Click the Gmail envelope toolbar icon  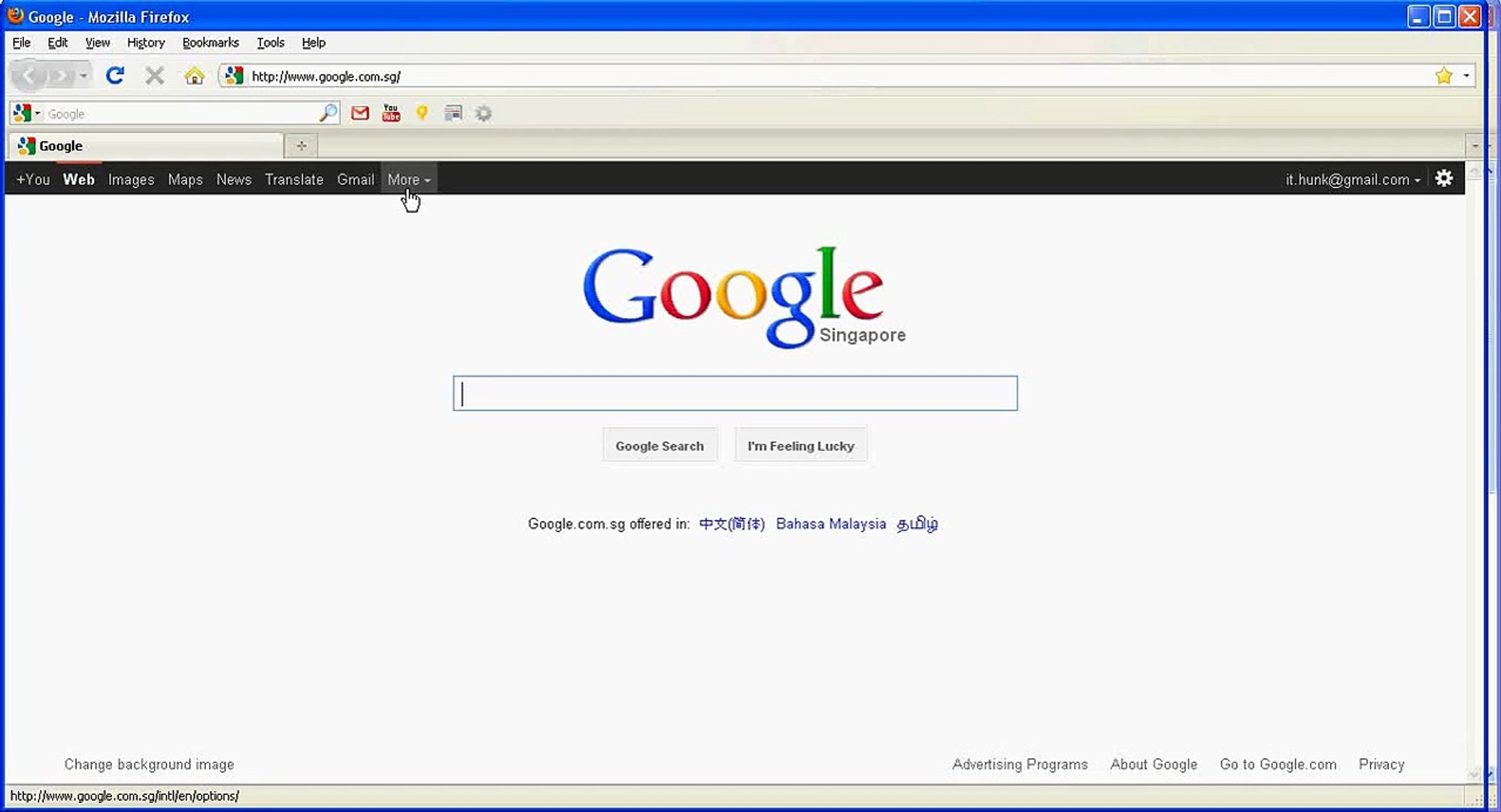point(360,114)
